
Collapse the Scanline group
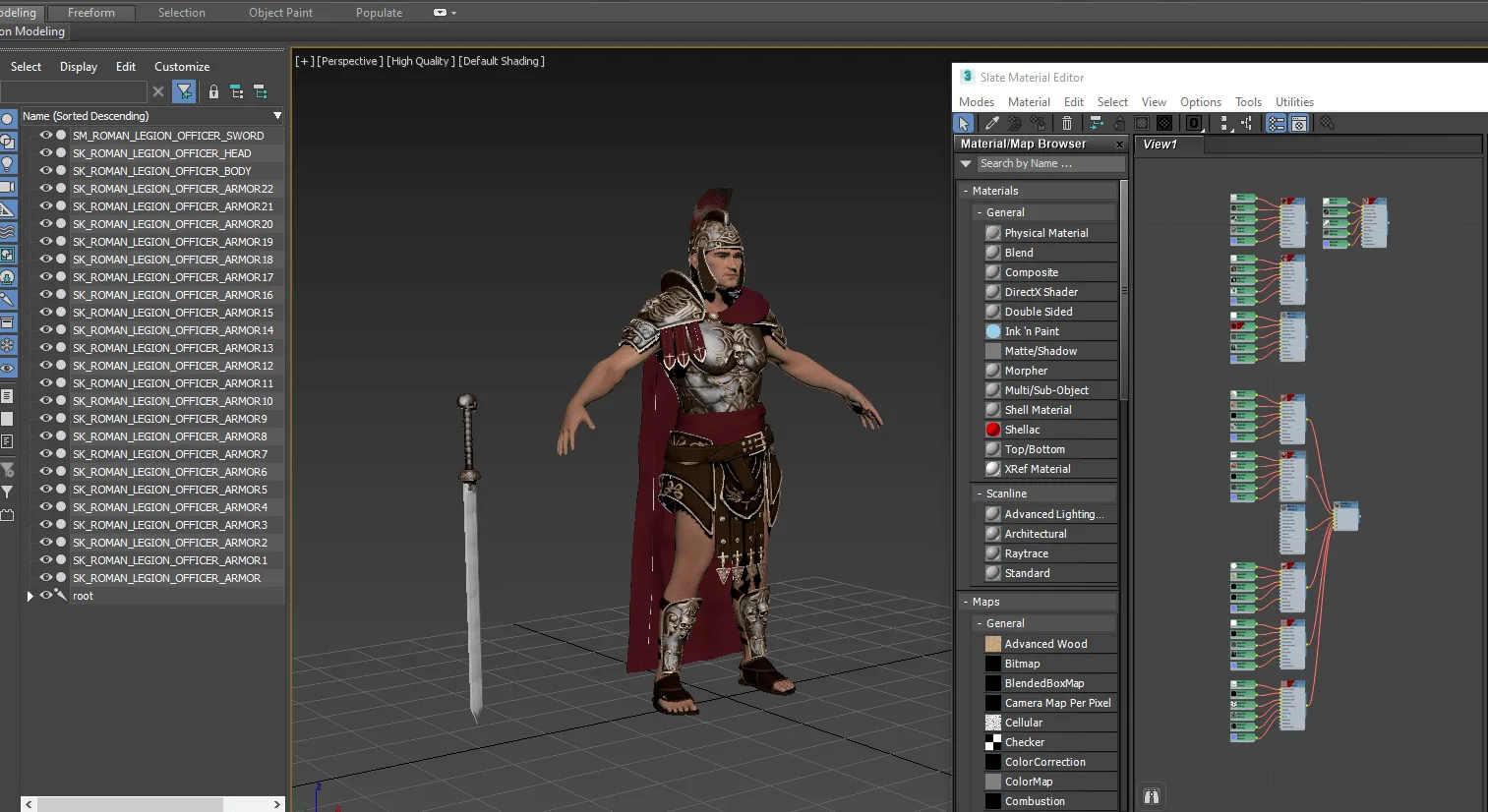[x=980, y=493]
